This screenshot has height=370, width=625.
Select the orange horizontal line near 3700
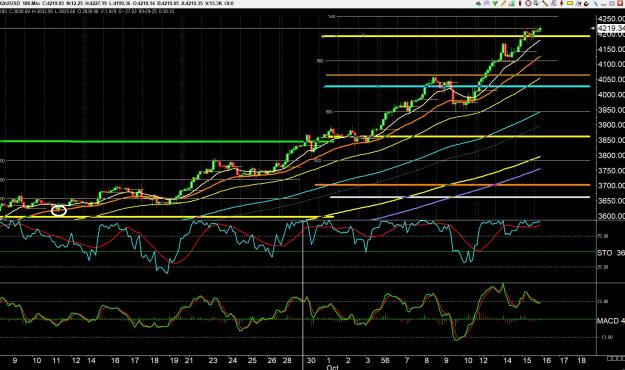452,185
